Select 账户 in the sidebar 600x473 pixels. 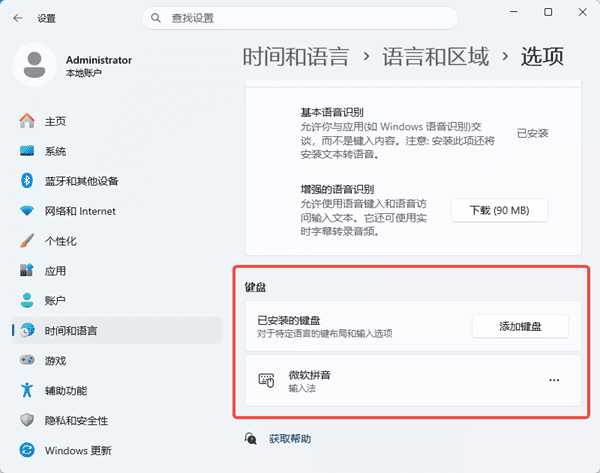point(117,300)
